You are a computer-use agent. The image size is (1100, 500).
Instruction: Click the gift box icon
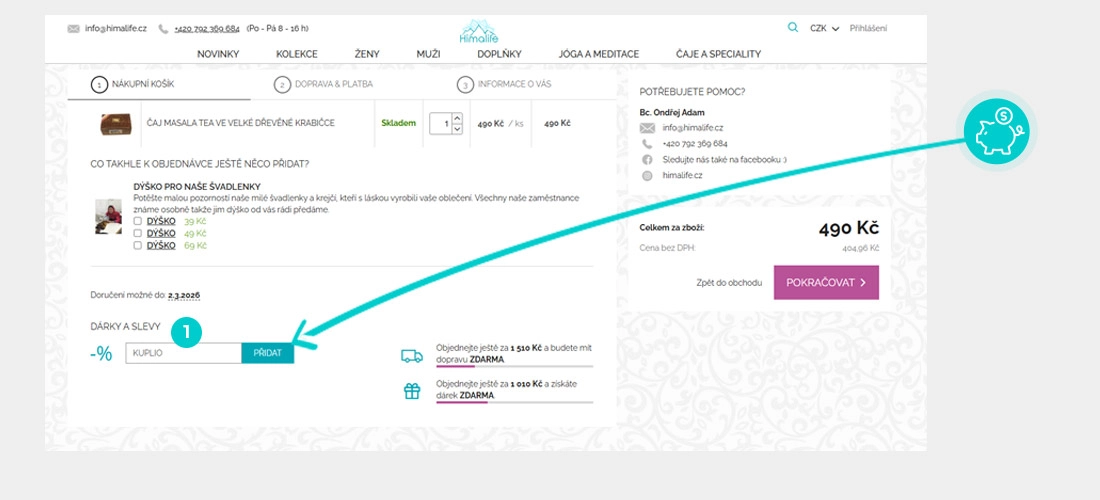click(x=412, y=391)
